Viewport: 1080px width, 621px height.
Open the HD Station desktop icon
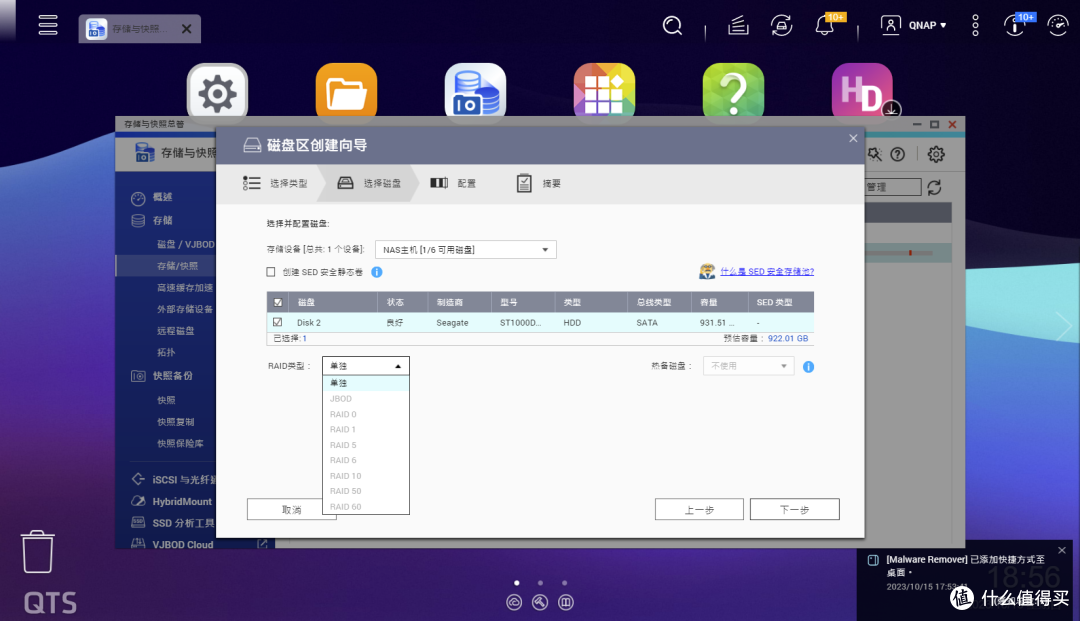pyautogui.click(x=862, y=92)
